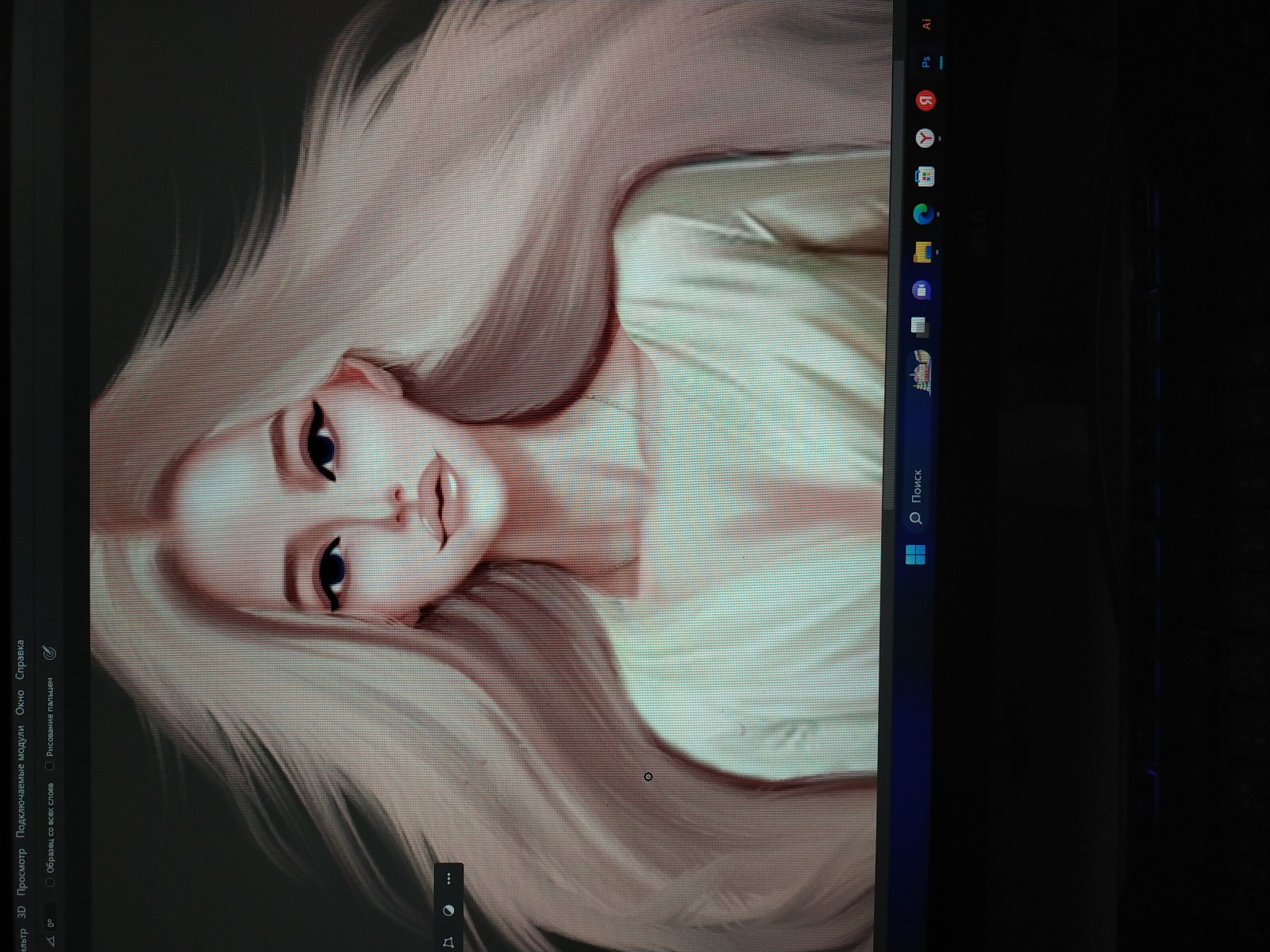Click the half-filled circle adjustment icon
The image size is (1270, 952).
tap(448, 910)
